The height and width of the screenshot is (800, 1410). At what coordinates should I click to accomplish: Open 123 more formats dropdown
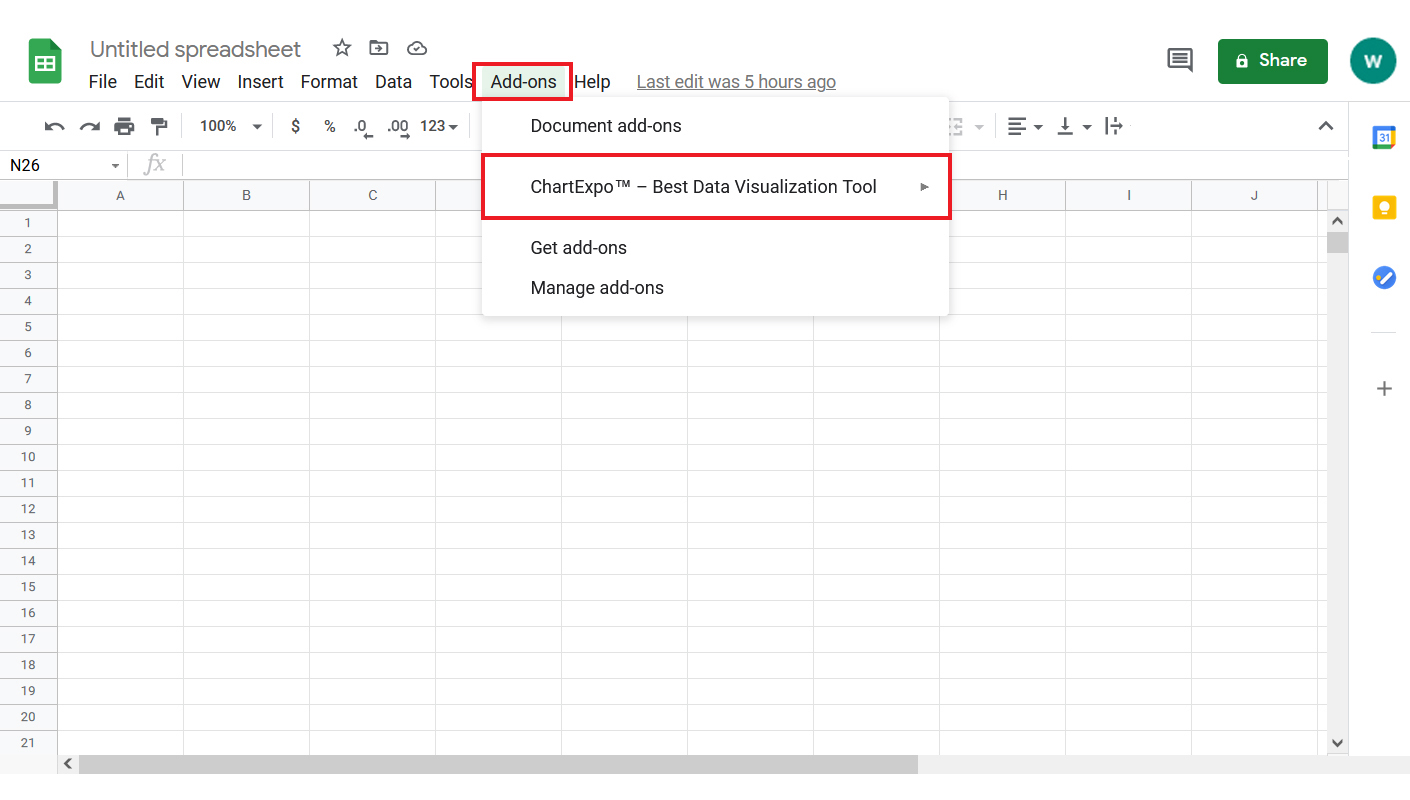point(439,126)
